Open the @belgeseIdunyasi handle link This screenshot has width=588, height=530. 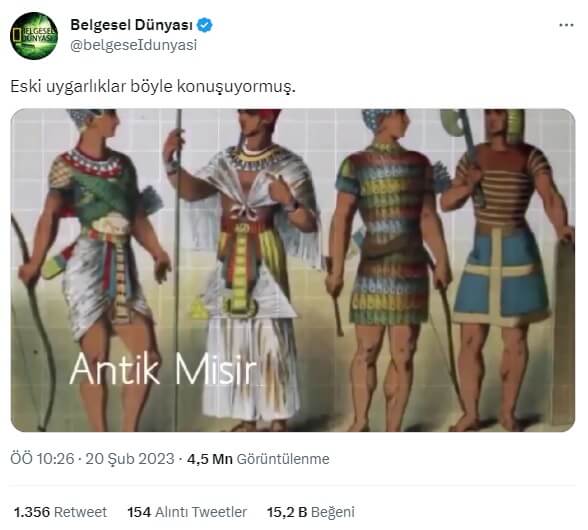coord(134,45)
